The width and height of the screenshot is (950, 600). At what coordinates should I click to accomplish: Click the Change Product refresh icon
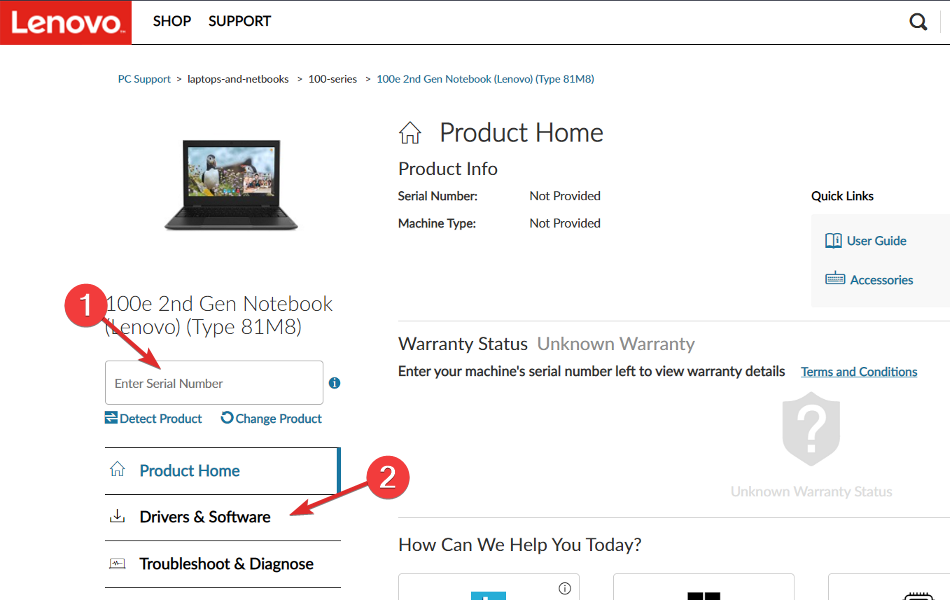(x=226, y=418)
